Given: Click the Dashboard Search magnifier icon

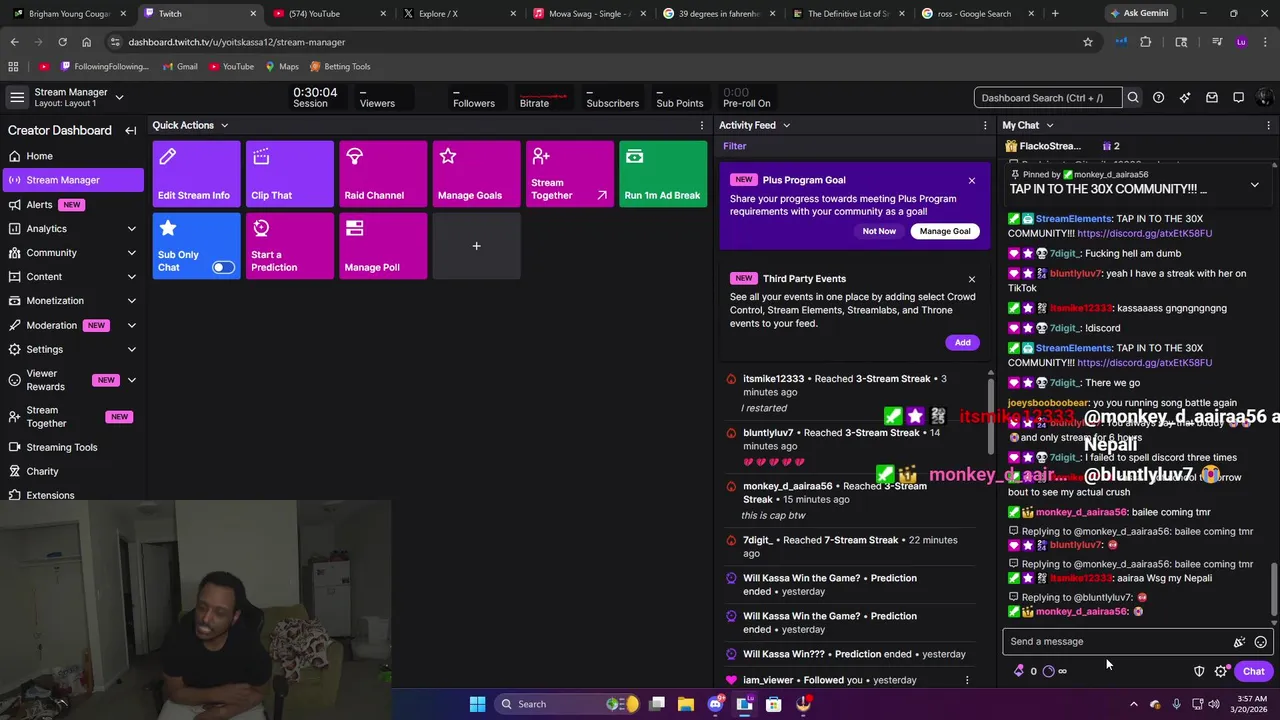Looking at the screenshot, I should click(1133, 98).
